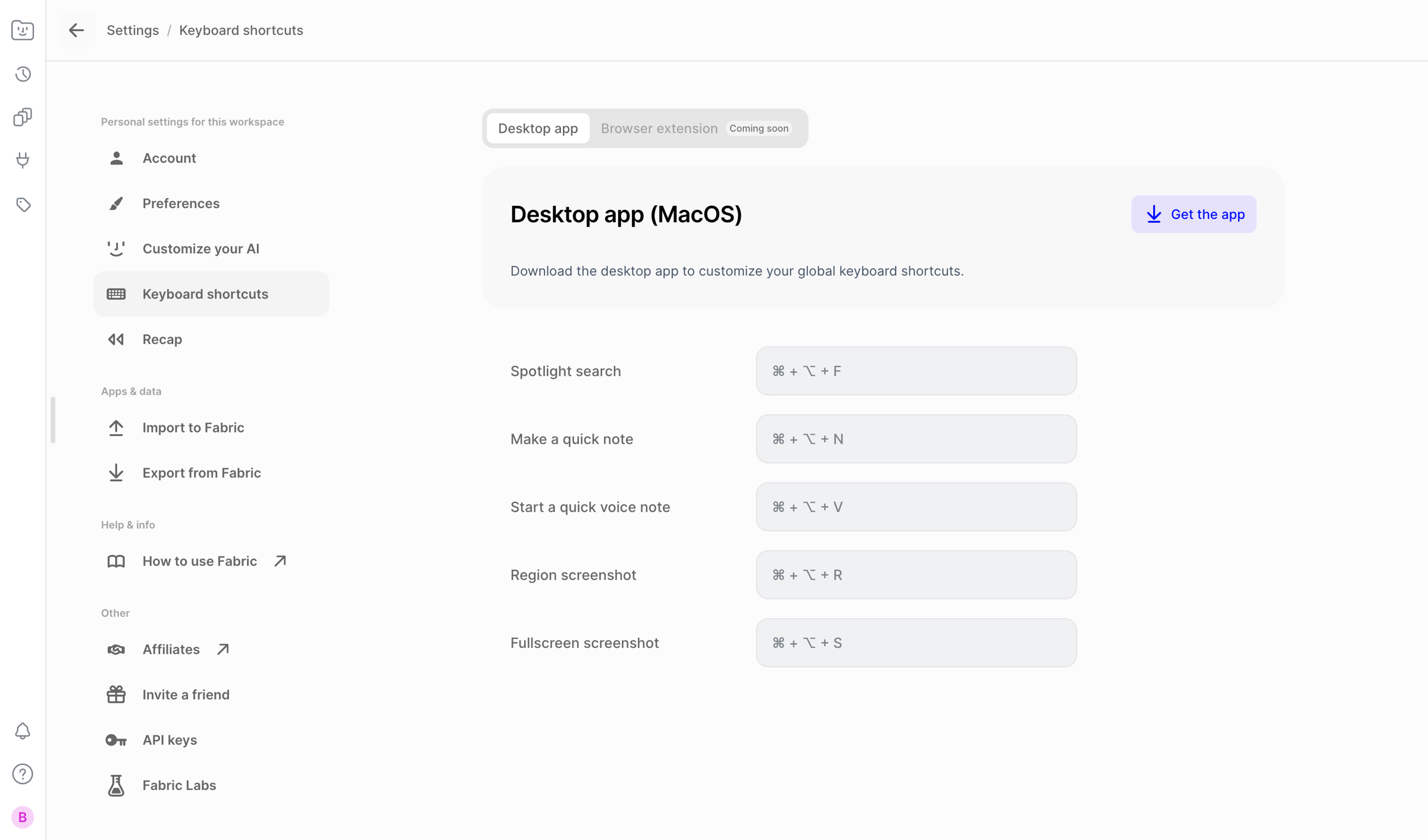Click the Spotlight search shortcut field
Screen dimensions: 1428x840
click(x=916, y=371)
